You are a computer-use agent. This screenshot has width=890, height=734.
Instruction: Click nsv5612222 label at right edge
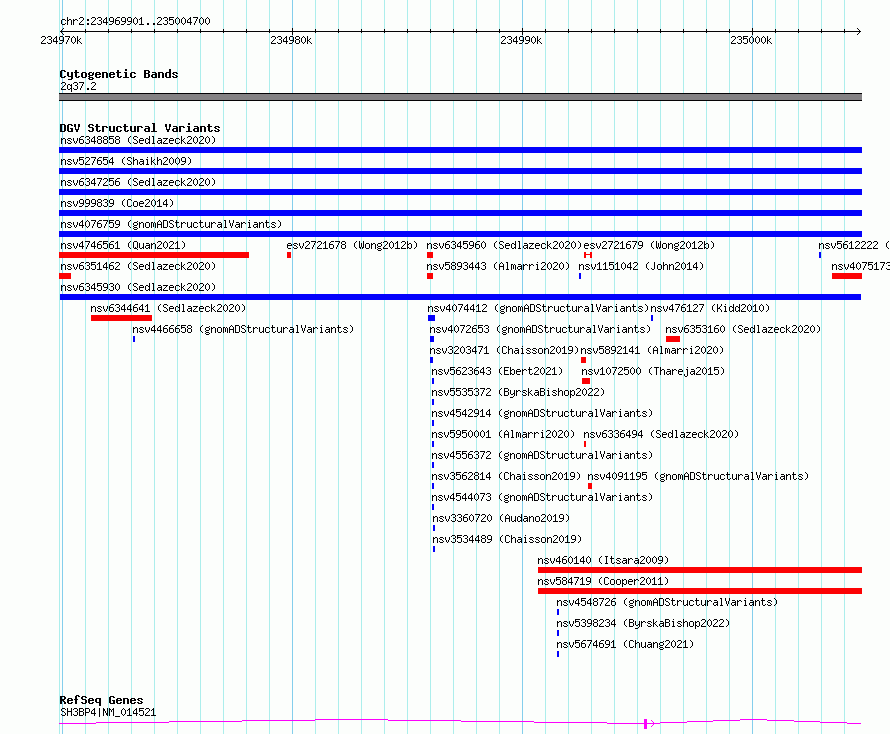pyautogui.click(x=854, y=245)
